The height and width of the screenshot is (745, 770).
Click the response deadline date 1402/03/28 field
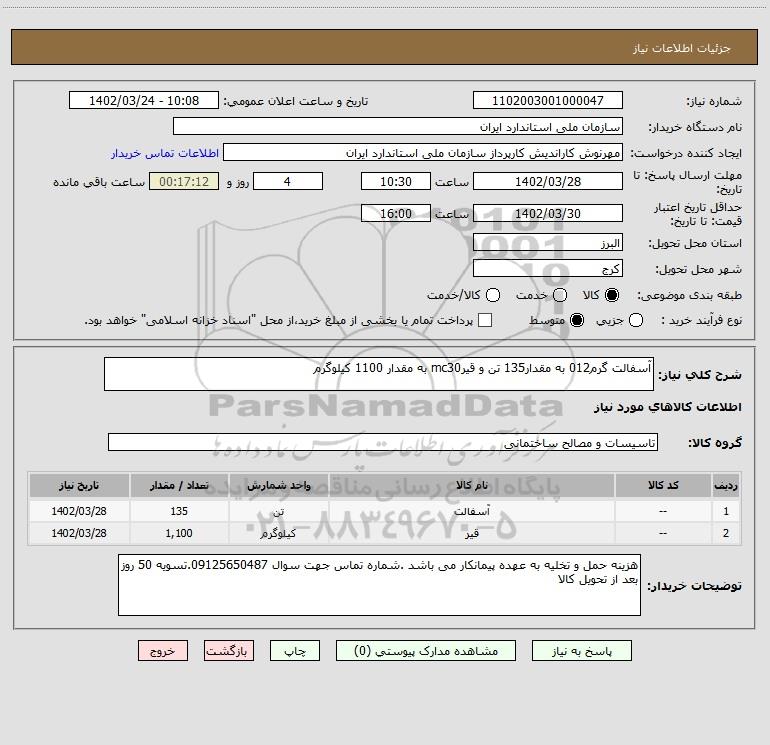(x=548, y=181)
